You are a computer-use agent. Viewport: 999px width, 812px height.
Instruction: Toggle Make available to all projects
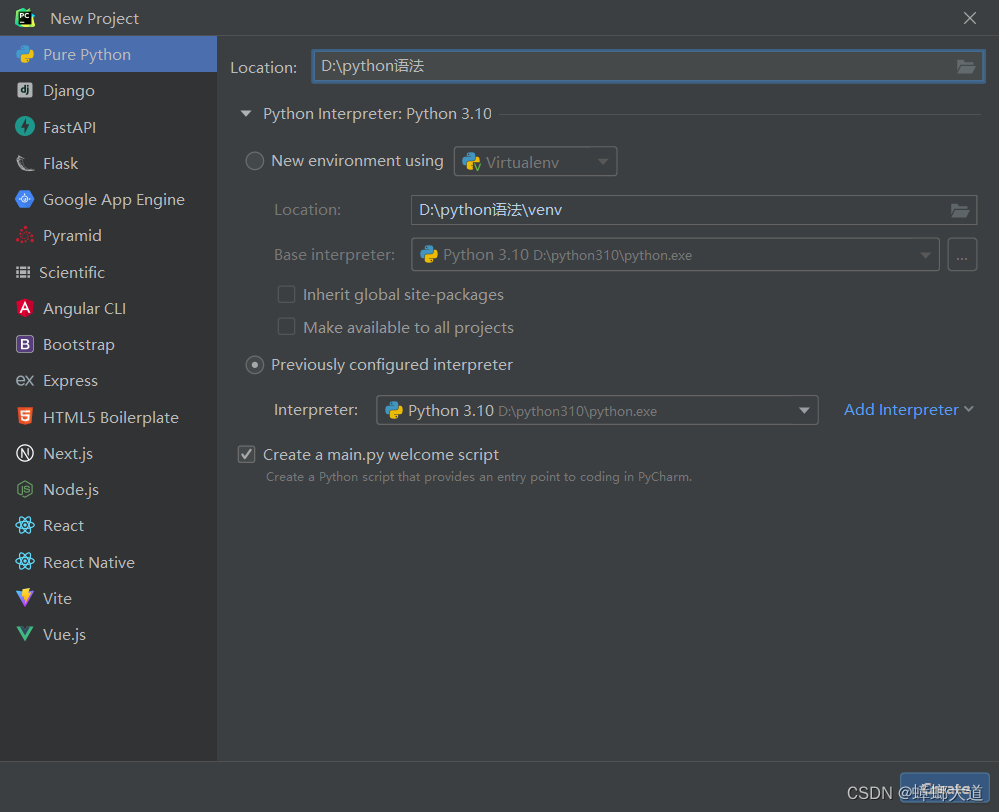(x=287, y=327)
